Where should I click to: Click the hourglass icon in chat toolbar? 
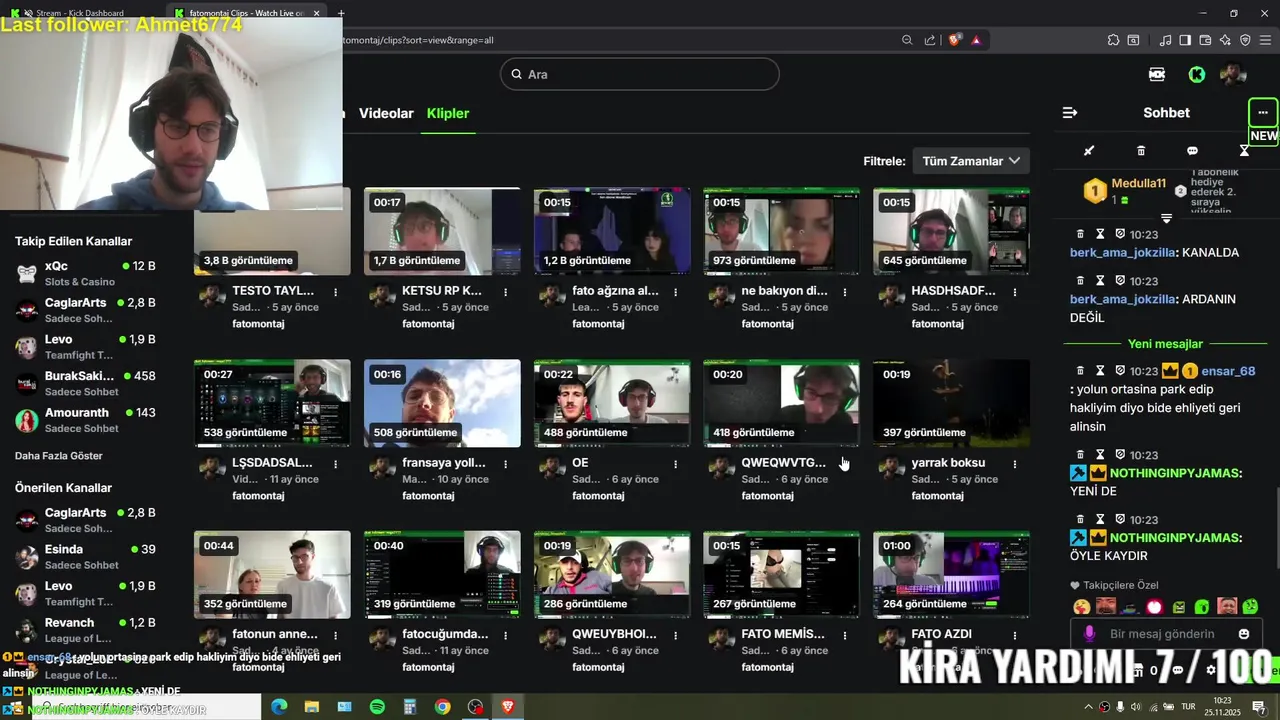click(x=1244, y=151)
